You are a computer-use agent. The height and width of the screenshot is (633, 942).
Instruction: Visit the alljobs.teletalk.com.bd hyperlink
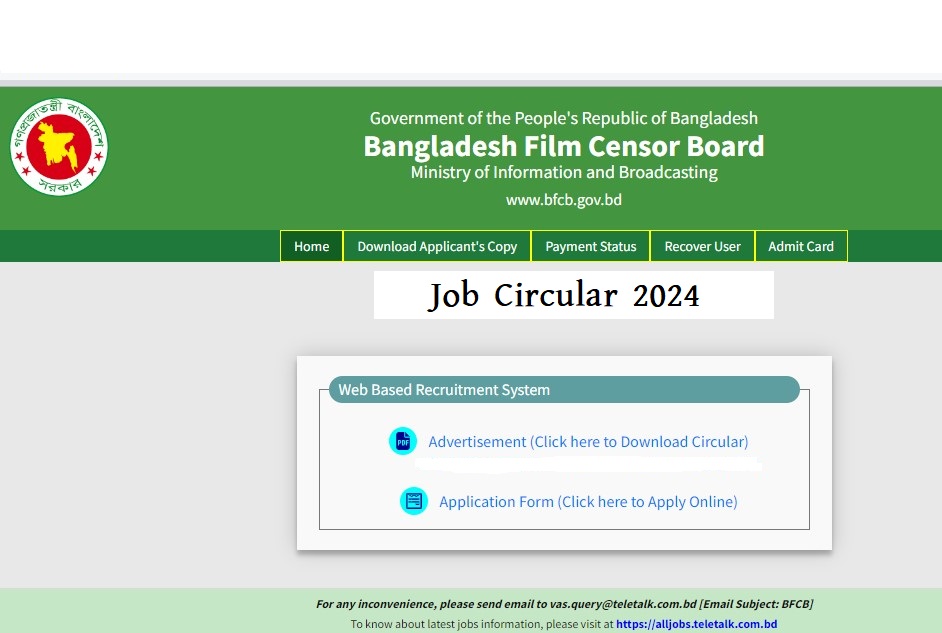(697, 623)
